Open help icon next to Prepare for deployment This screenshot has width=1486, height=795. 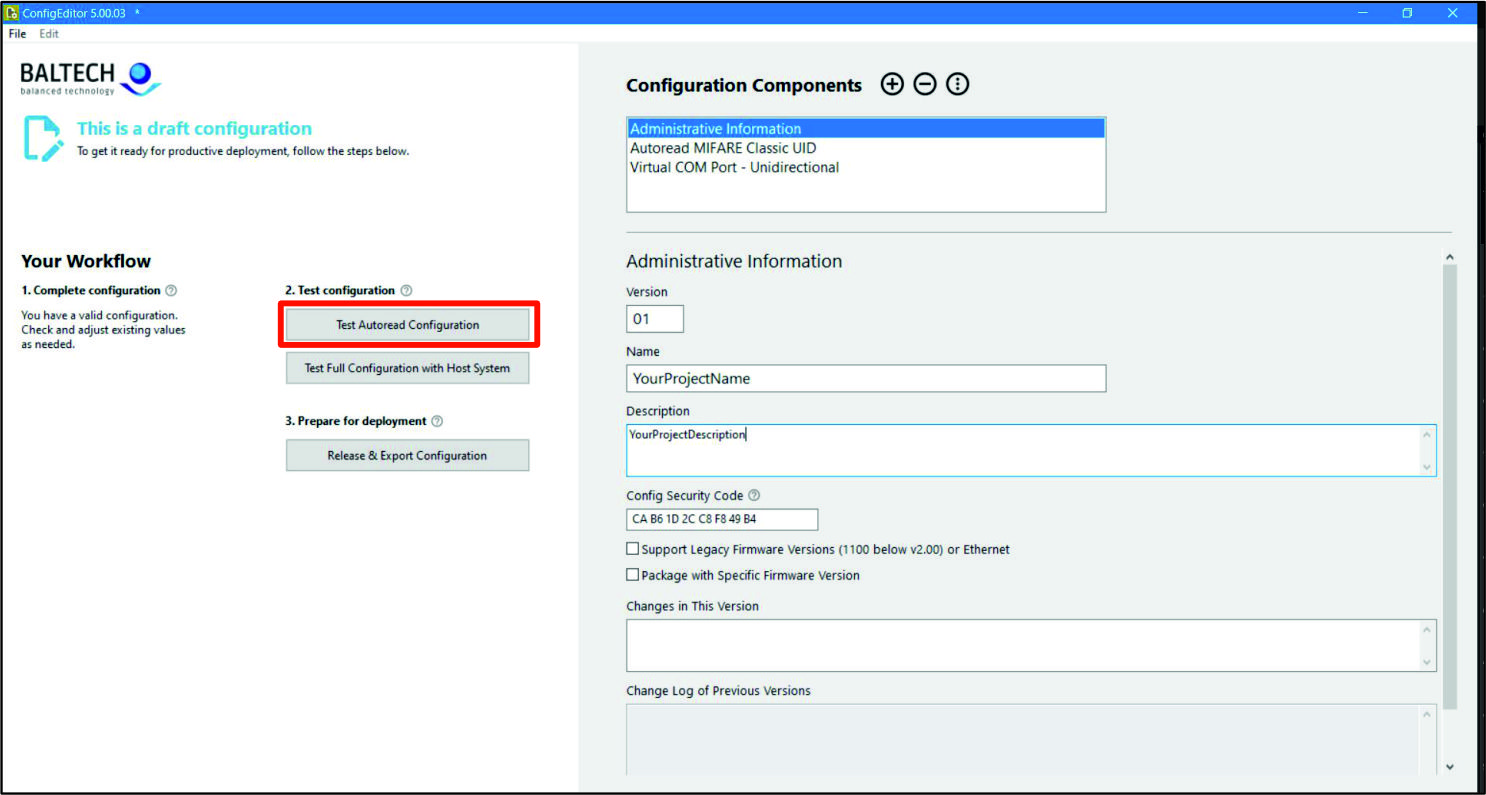[437, 422]
